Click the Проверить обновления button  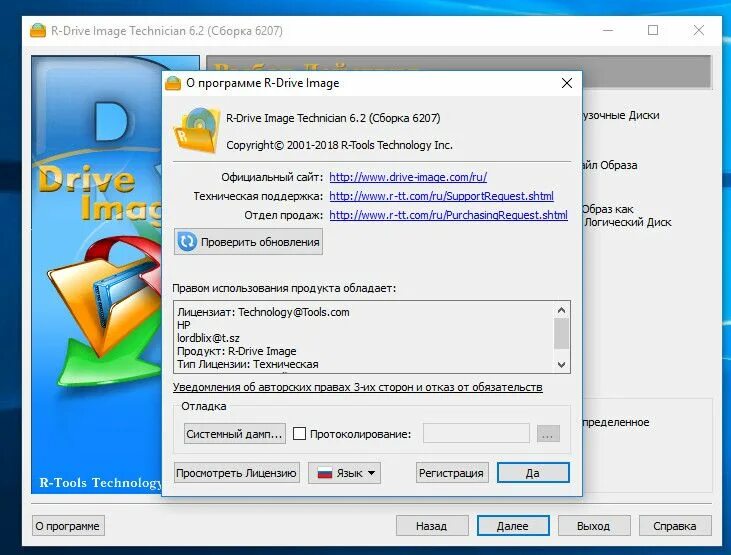pos(248,242)
